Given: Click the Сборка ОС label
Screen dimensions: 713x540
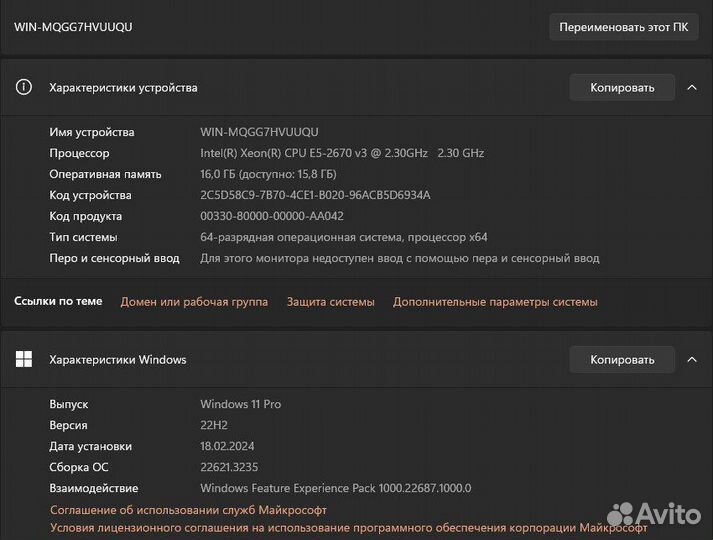Looking at the screenshot, I should coord(79,467).
